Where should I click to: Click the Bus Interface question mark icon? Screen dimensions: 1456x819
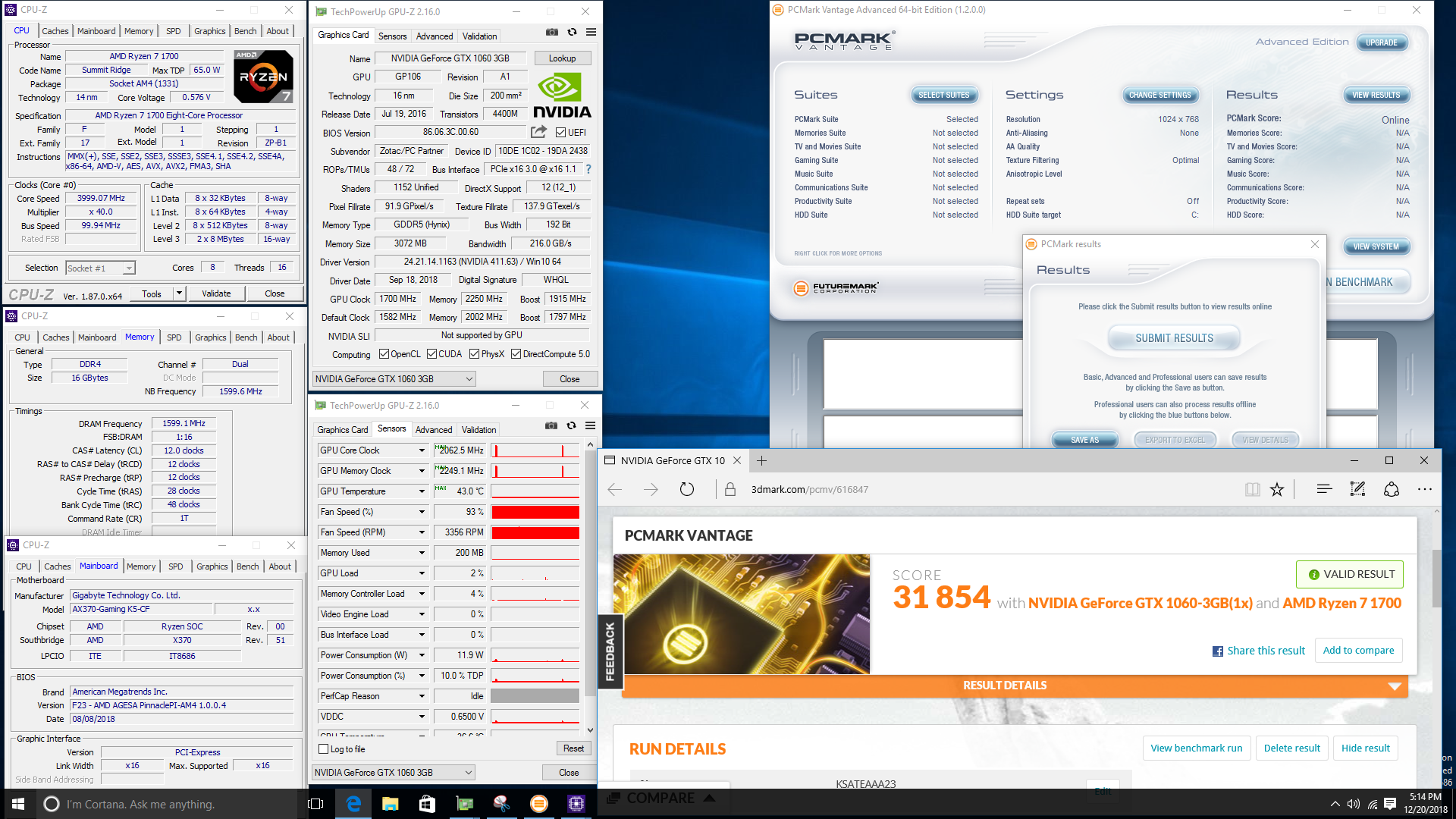[588, 169]
